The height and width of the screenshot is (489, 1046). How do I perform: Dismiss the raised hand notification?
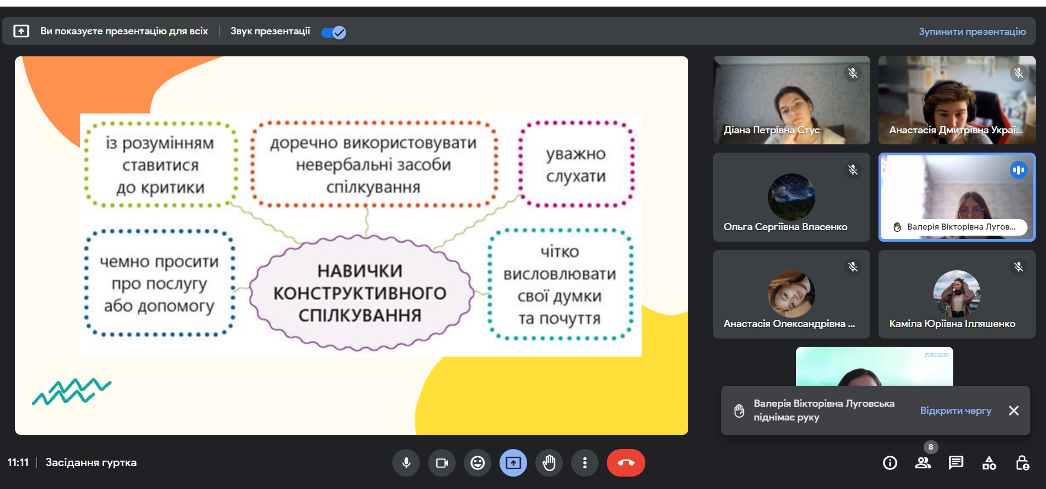1013,411
